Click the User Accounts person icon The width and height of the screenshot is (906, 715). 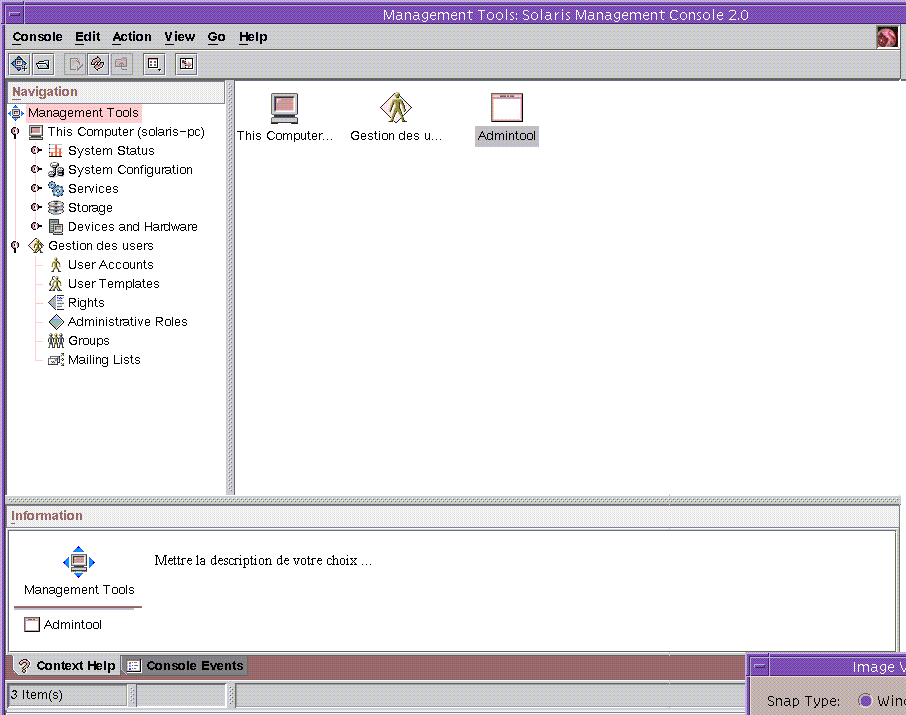click(x=55, y=265)
